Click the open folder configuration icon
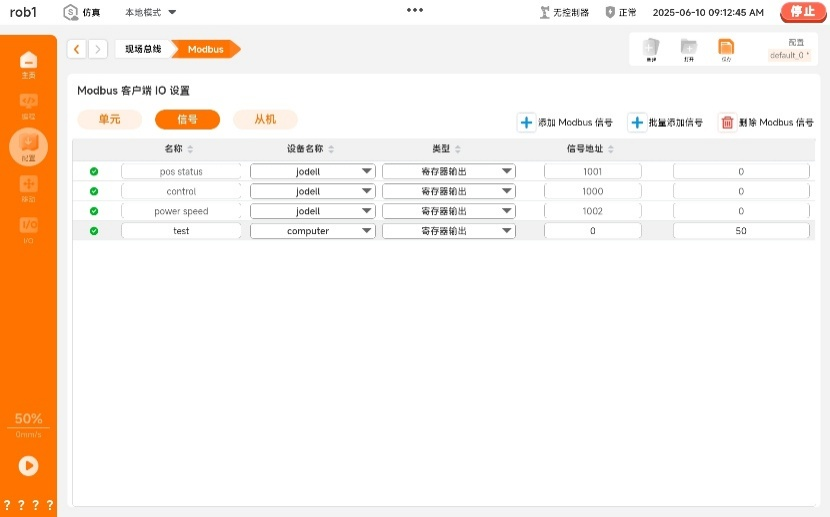 688,49
